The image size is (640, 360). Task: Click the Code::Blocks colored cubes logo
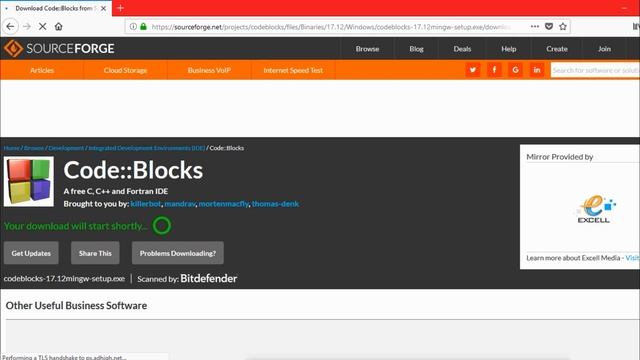click(29, 182)
